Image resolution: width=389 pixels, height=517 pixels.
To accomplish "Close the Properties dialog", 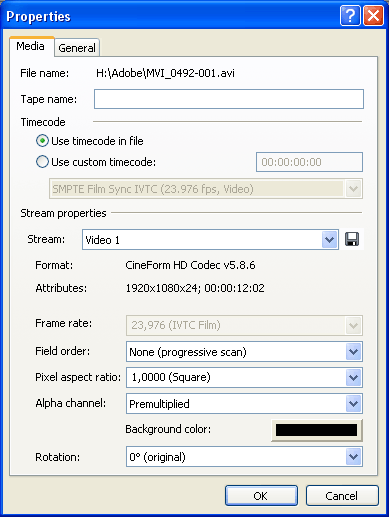I will [x=373, y=16].
